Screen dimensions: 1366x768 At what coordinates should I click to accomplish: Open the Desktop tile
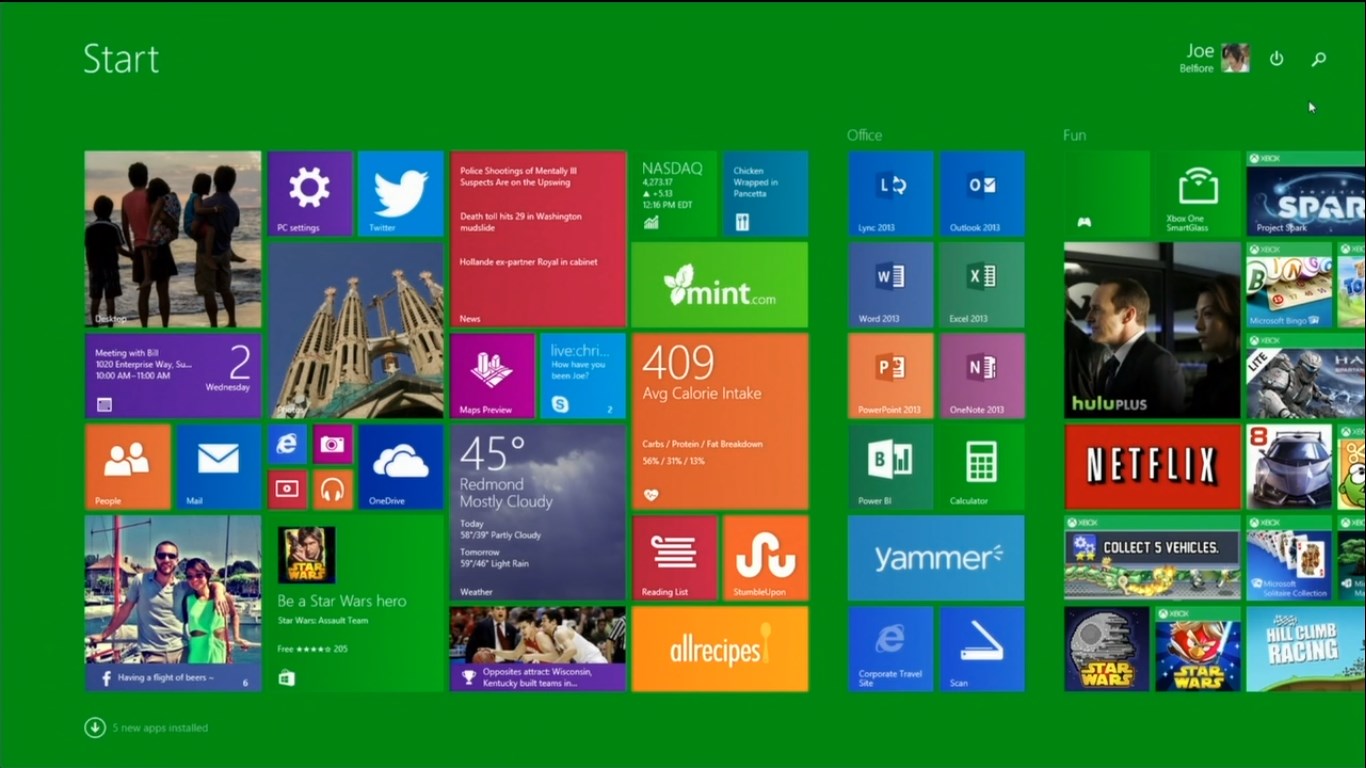click(173, 239)
